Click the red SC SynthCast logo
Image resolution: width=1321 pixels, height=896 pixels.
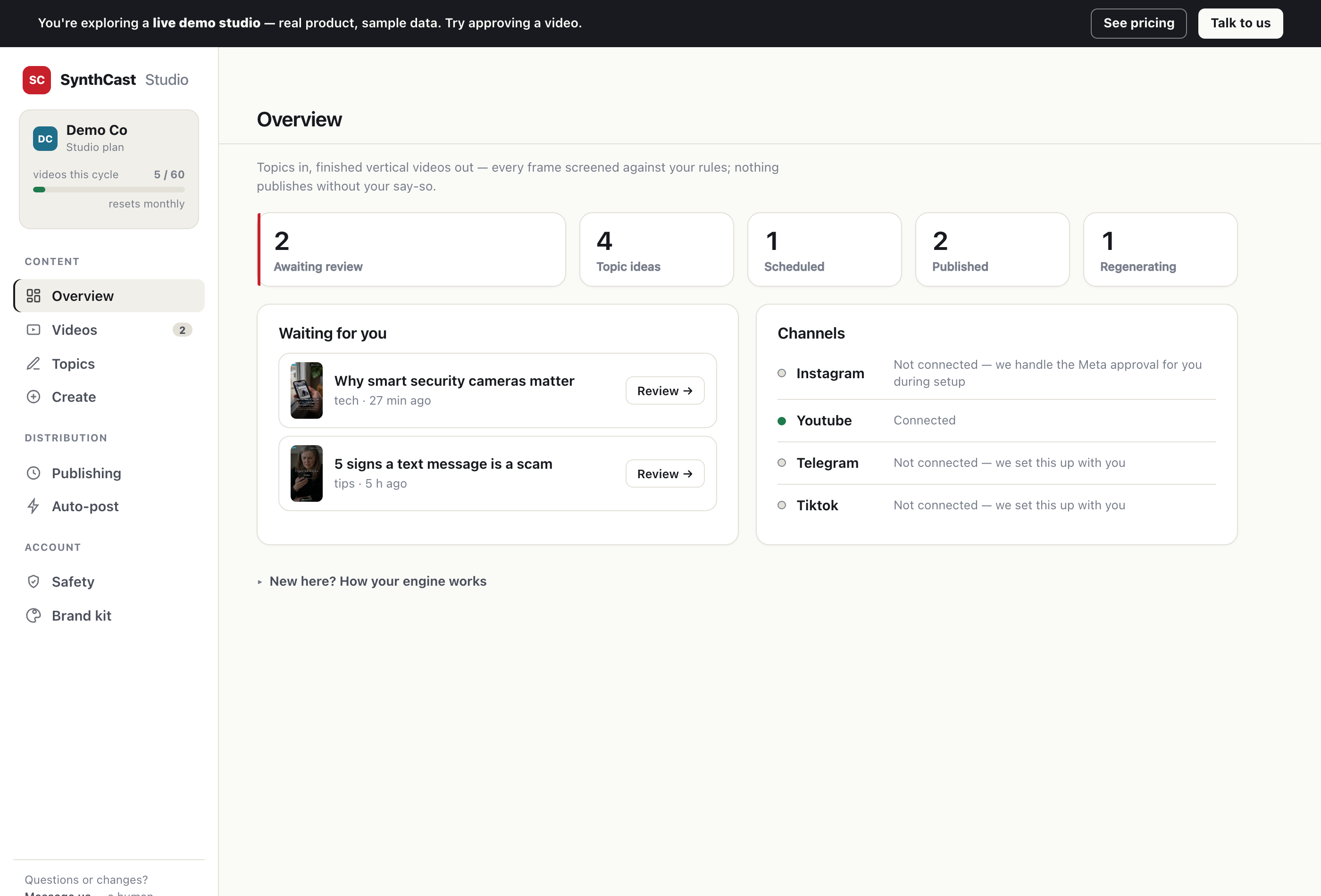pyautogui.click(x=36, y=80)
